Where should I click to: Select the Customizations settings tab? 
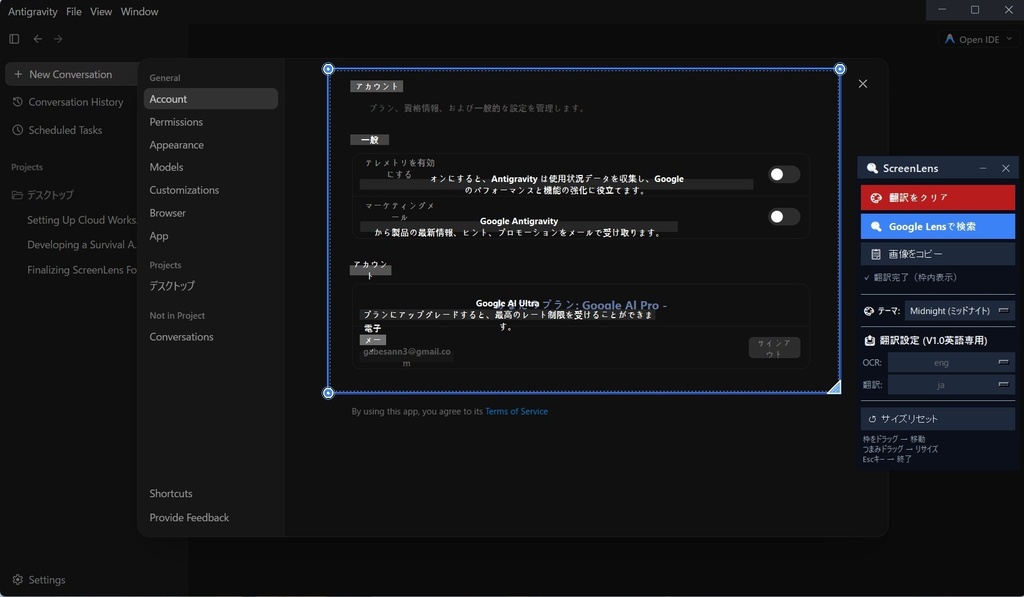211,190
